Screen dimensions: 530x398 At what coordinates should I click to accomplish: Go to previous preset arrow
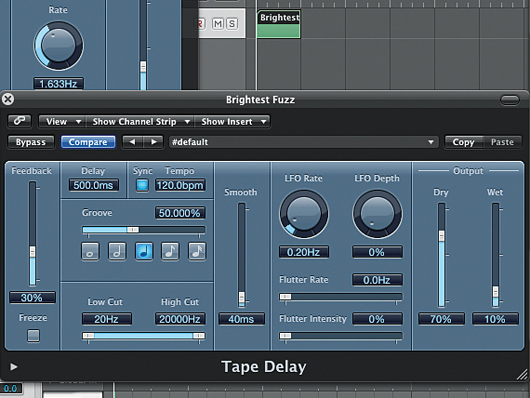tap(132, 142)
